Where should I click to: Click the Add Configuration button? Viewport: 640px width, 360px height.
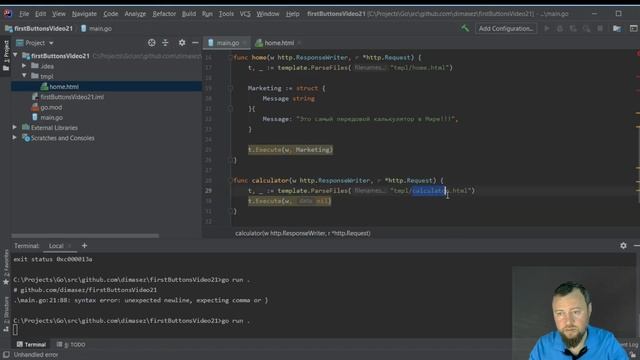point(506,29)
